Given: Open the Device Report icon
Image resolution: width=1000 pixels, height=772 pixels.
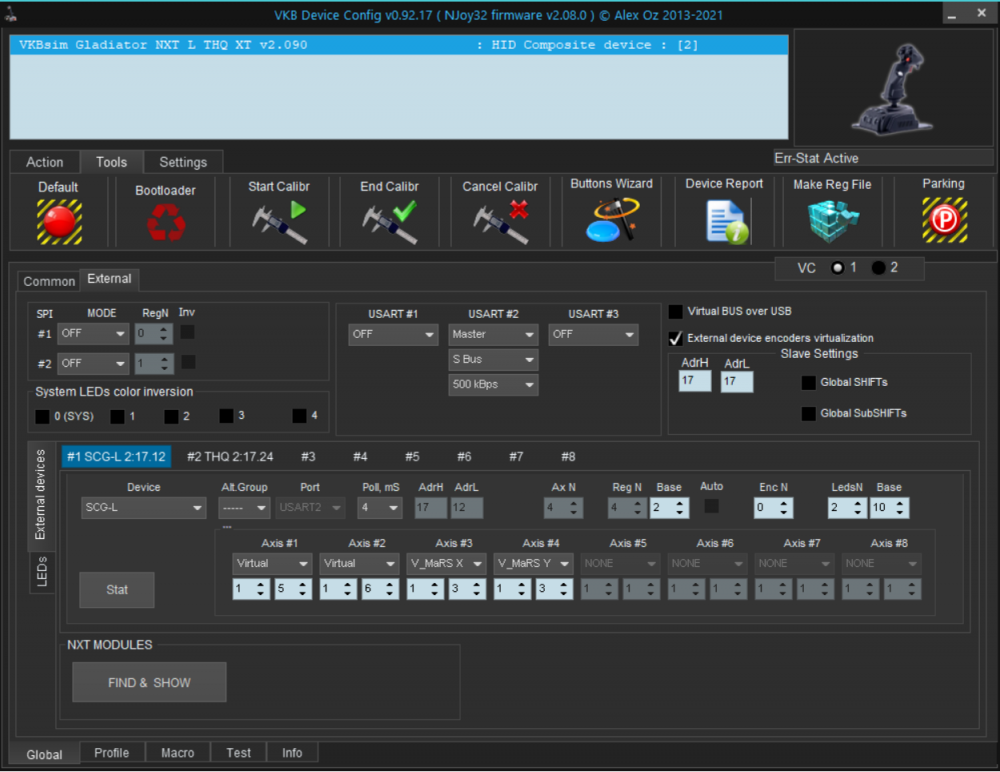Looking at the screenshot, I should click(724, 221).
